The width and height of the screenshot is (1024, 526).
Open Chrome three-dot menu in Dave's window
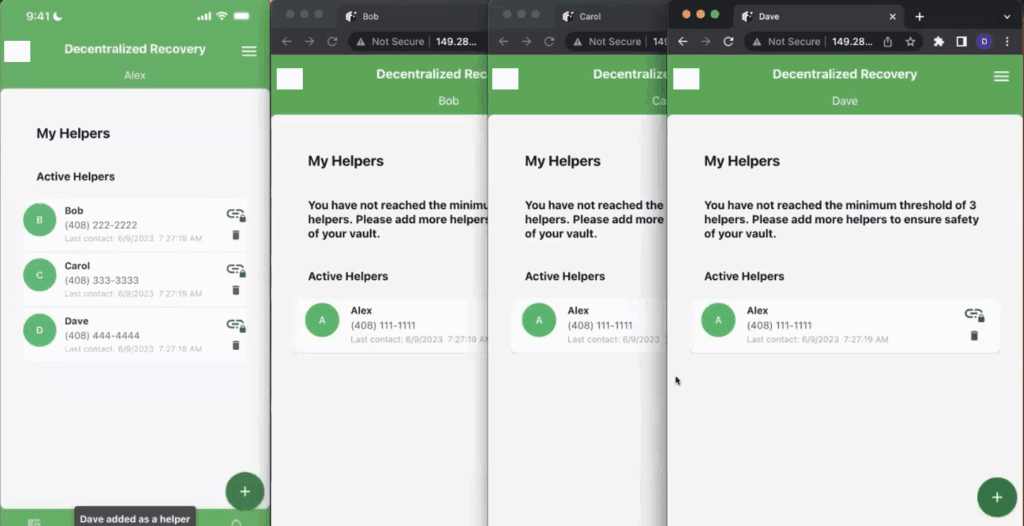1009,42
